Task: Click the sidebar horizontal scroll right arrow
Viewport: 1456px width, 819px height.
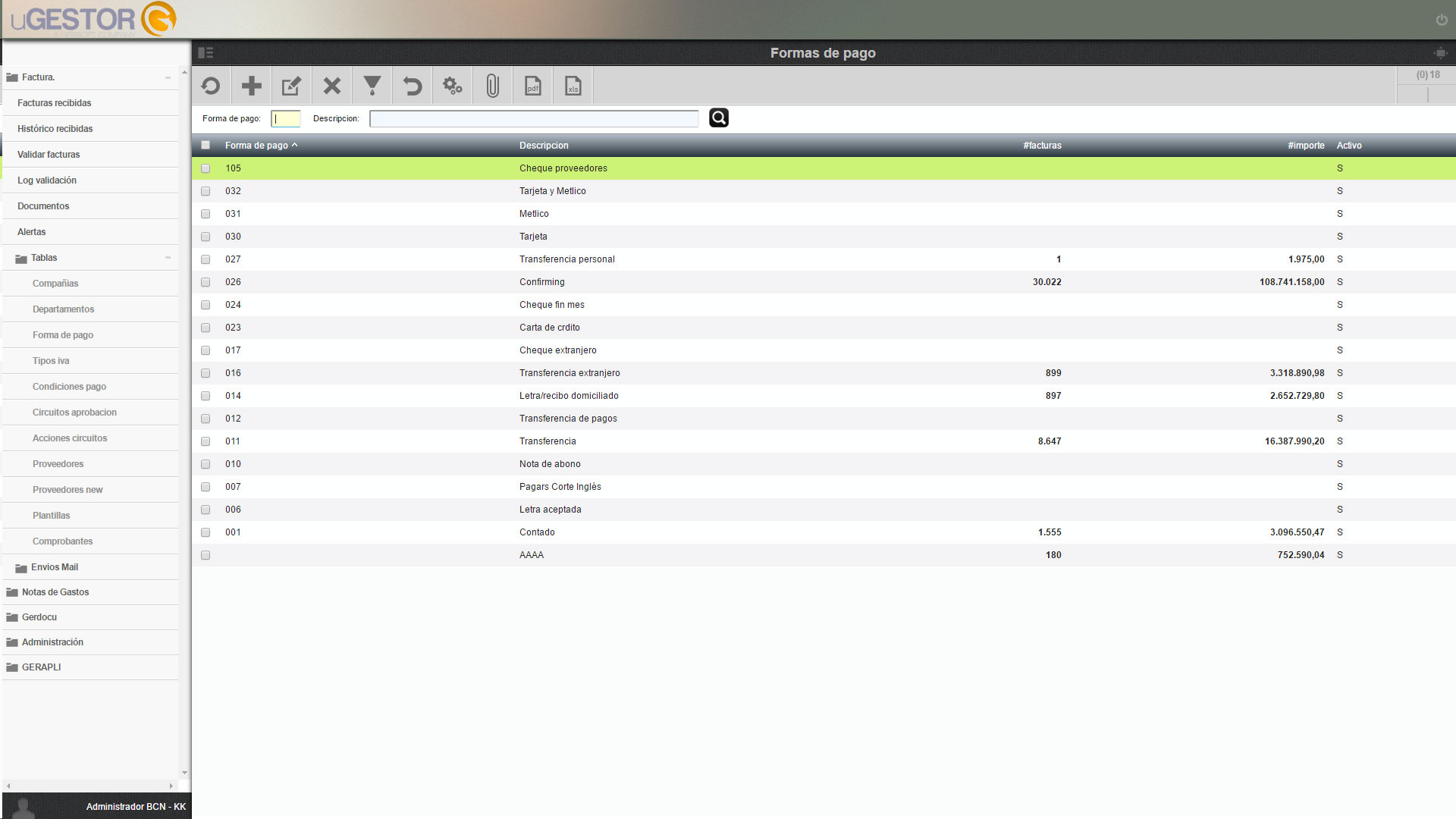Action: [171, 786]
